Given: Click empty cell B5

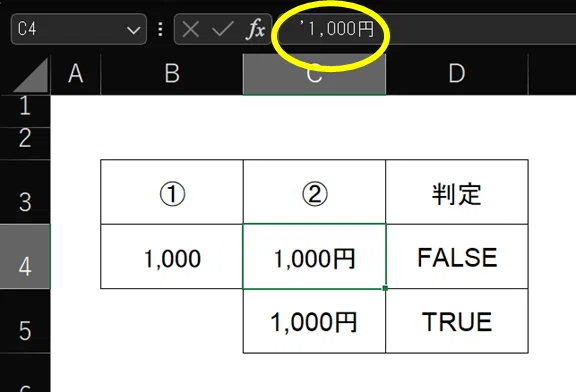Looking at the screenshot, I should pyautogui.click(x=172, y=321).
